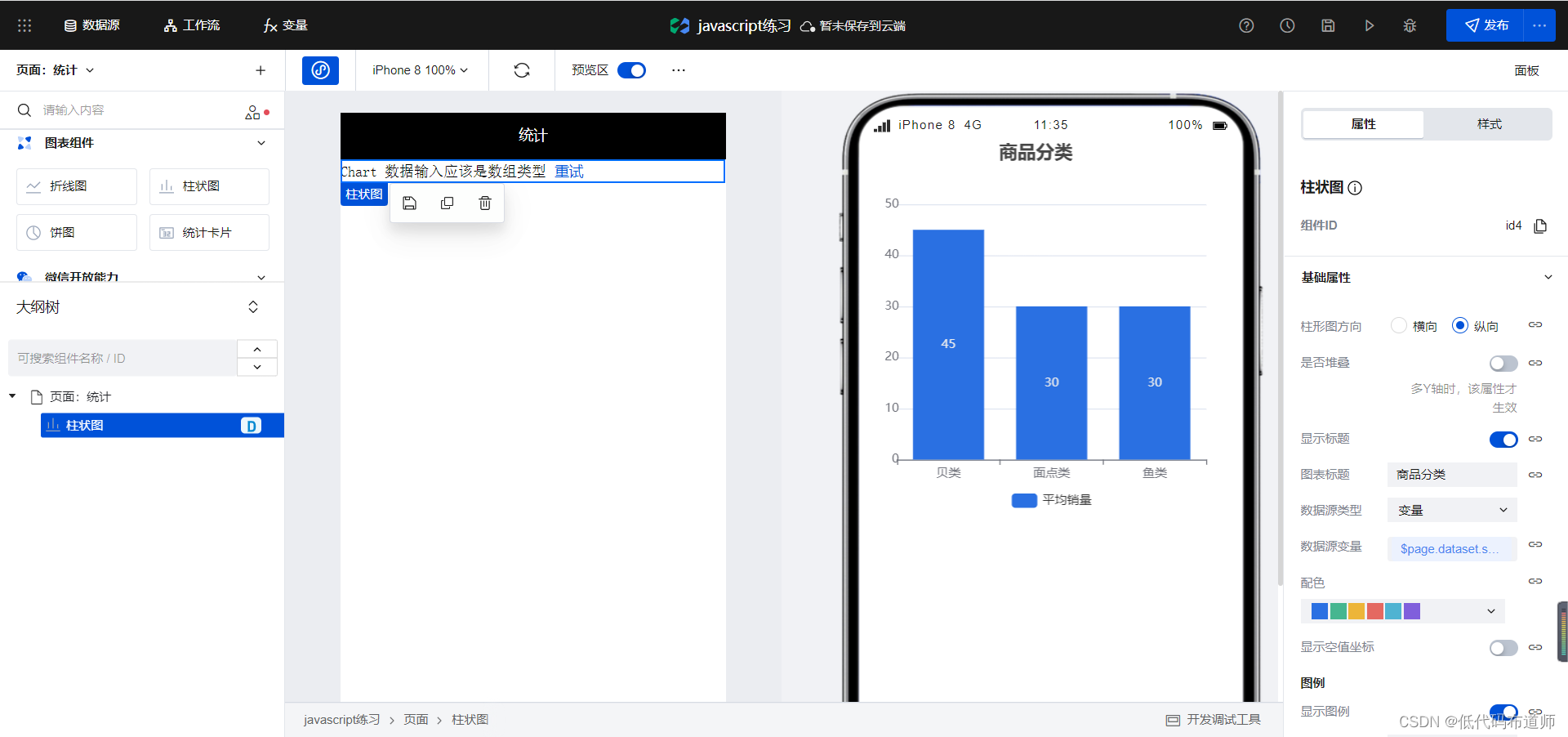
Task: Click the outline search down arrow
Action: [x=257, y=367]
